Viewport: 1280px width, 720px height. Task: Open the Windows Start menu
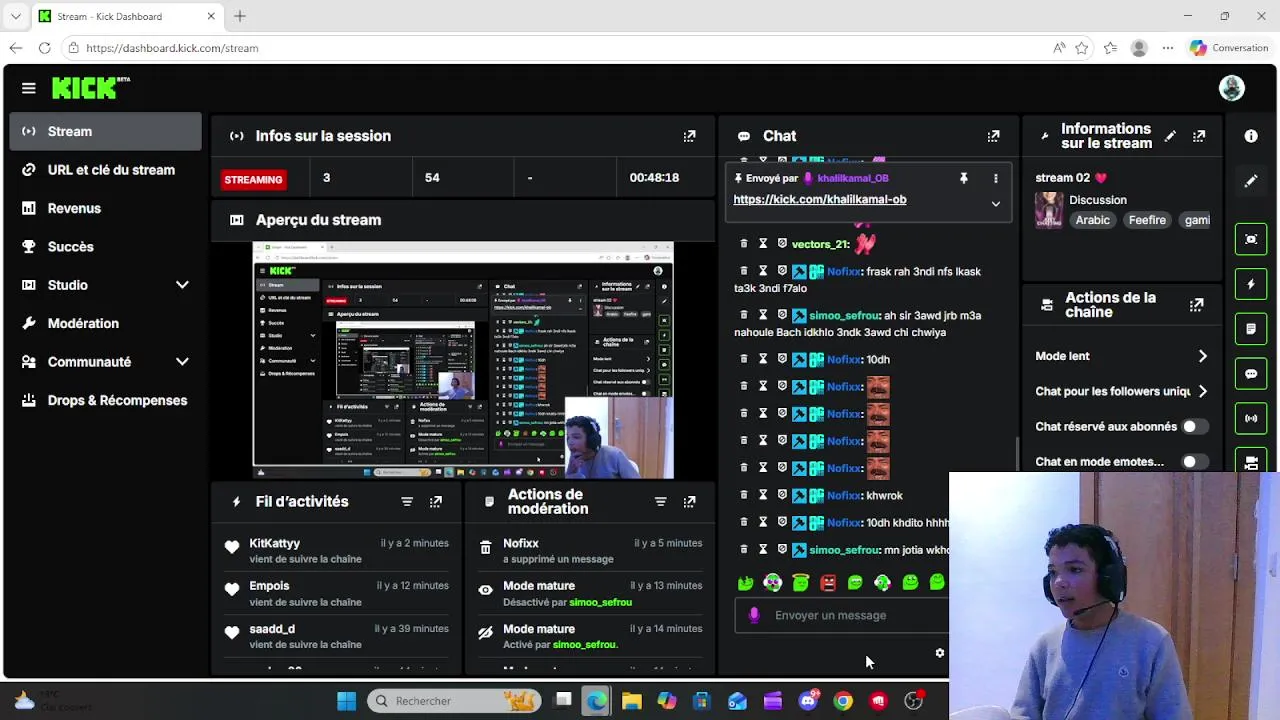point(346,701)
